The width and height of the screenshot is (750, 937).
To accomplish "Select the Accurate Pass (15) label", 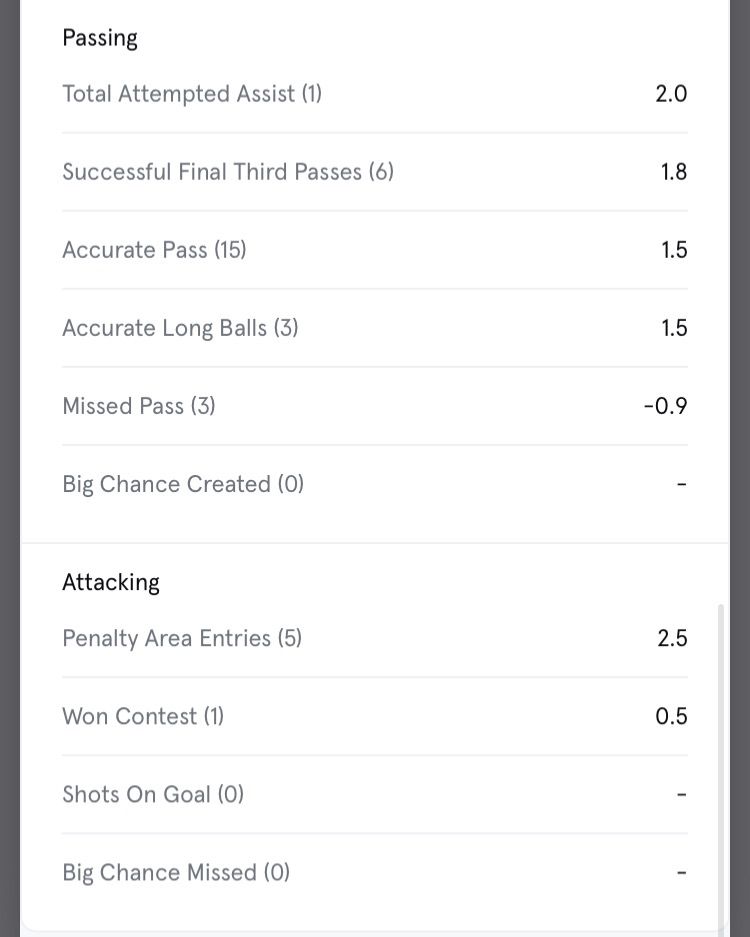I will pos(154,250).
